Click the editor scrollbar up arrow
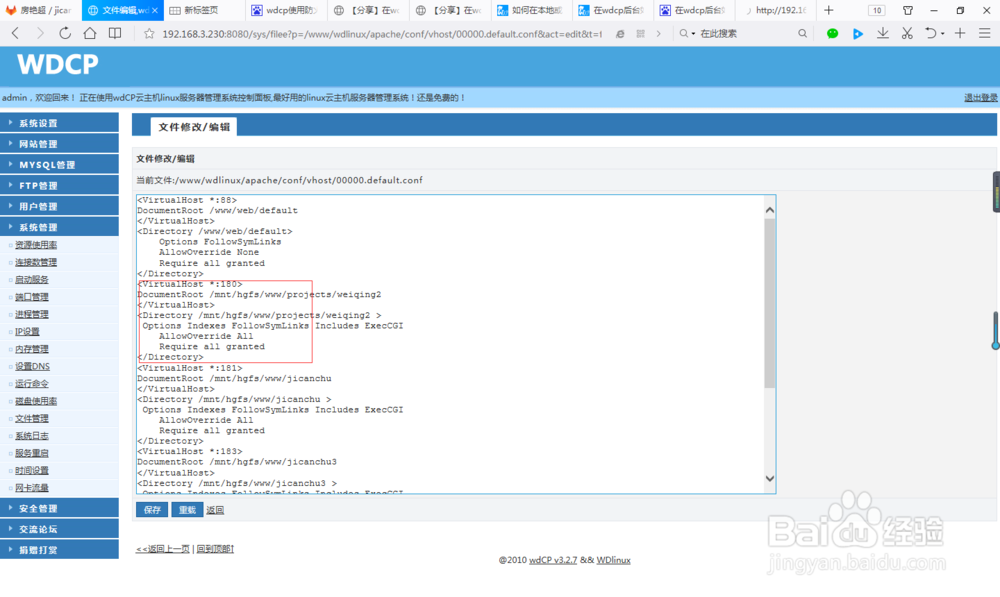1000x597 pixels. point(770,210)
